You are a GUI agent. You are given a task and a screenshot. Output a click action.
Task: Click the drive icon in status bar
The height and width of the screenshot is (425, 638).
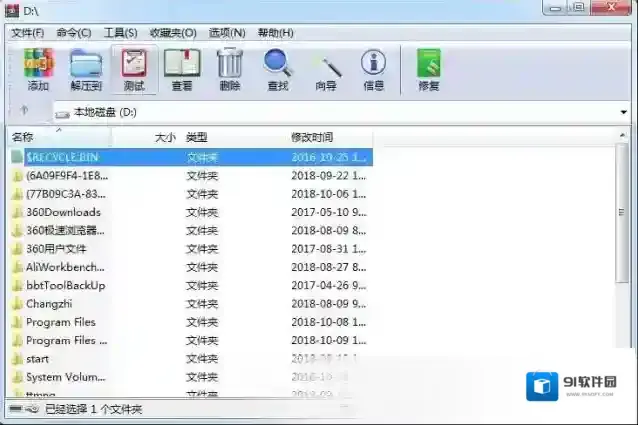coord(17,410)
